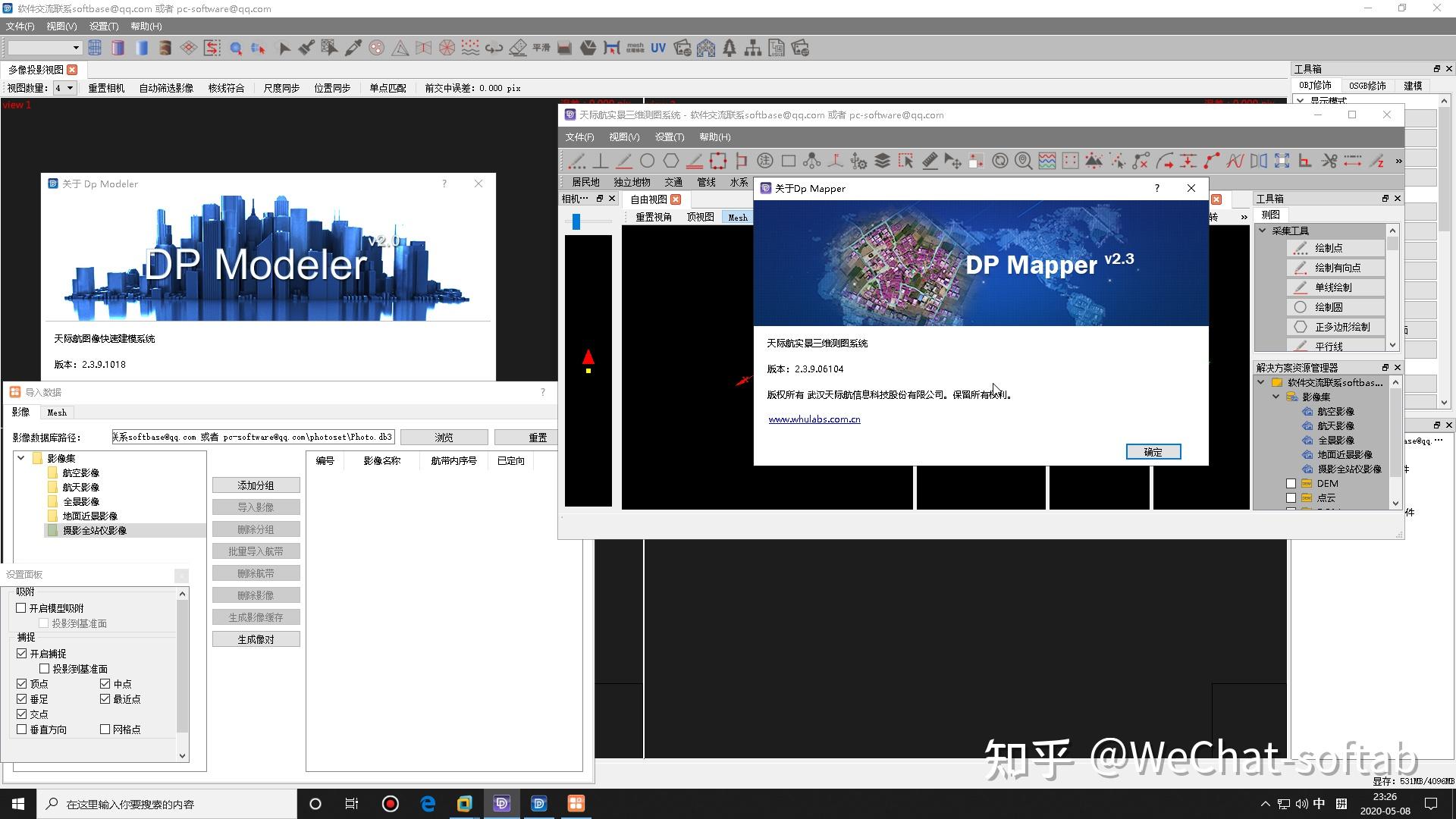Click the 确定 button
Screen dimensions: 1456x819
click(1153, 452)
